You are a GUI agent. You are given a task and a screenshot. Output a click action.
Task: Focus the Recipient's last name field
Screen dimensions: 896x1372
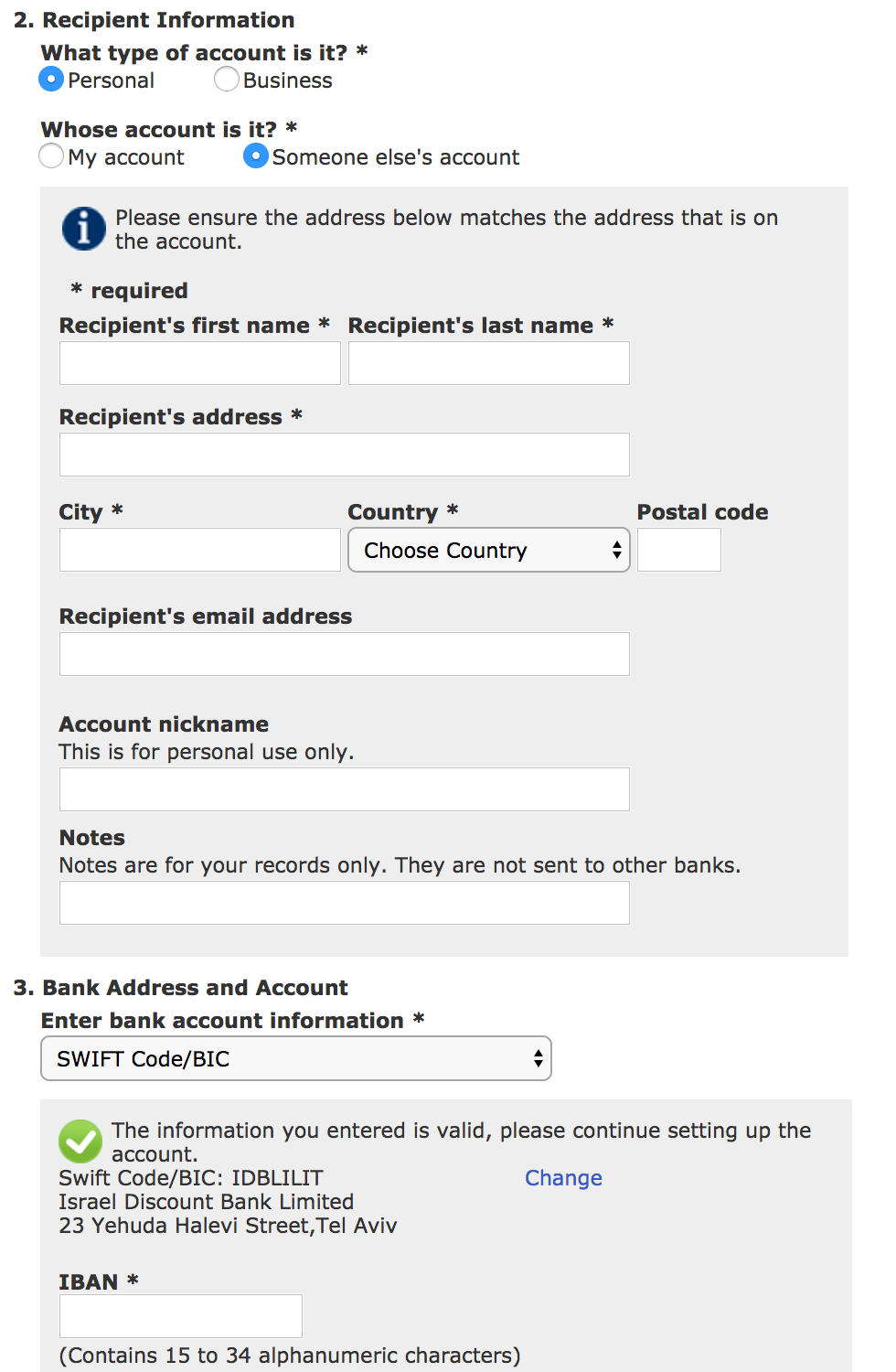pos(489,363)
